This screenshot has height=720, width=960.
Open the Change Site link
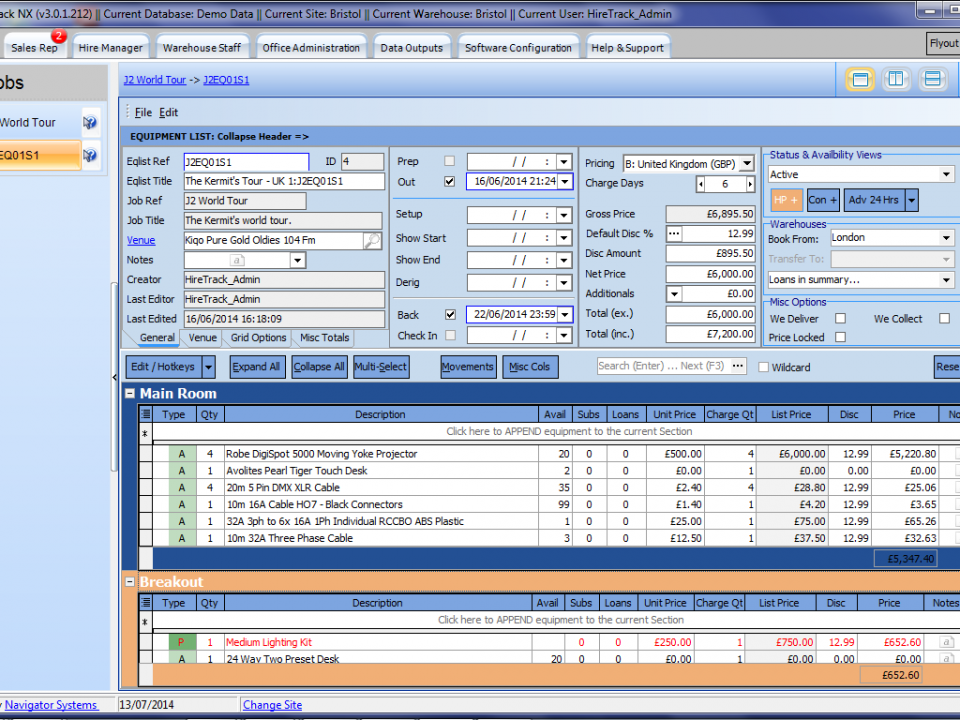click(272, 705)
